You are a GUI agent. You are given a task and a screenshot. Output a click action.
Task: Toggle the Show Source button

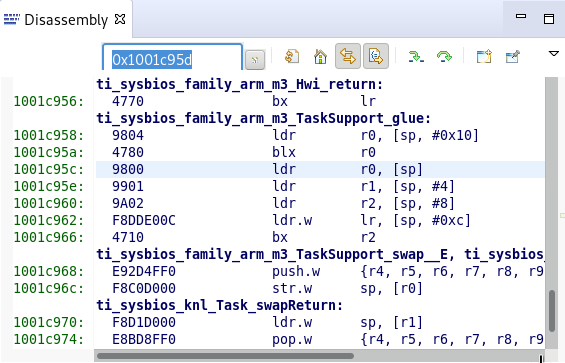376,56
